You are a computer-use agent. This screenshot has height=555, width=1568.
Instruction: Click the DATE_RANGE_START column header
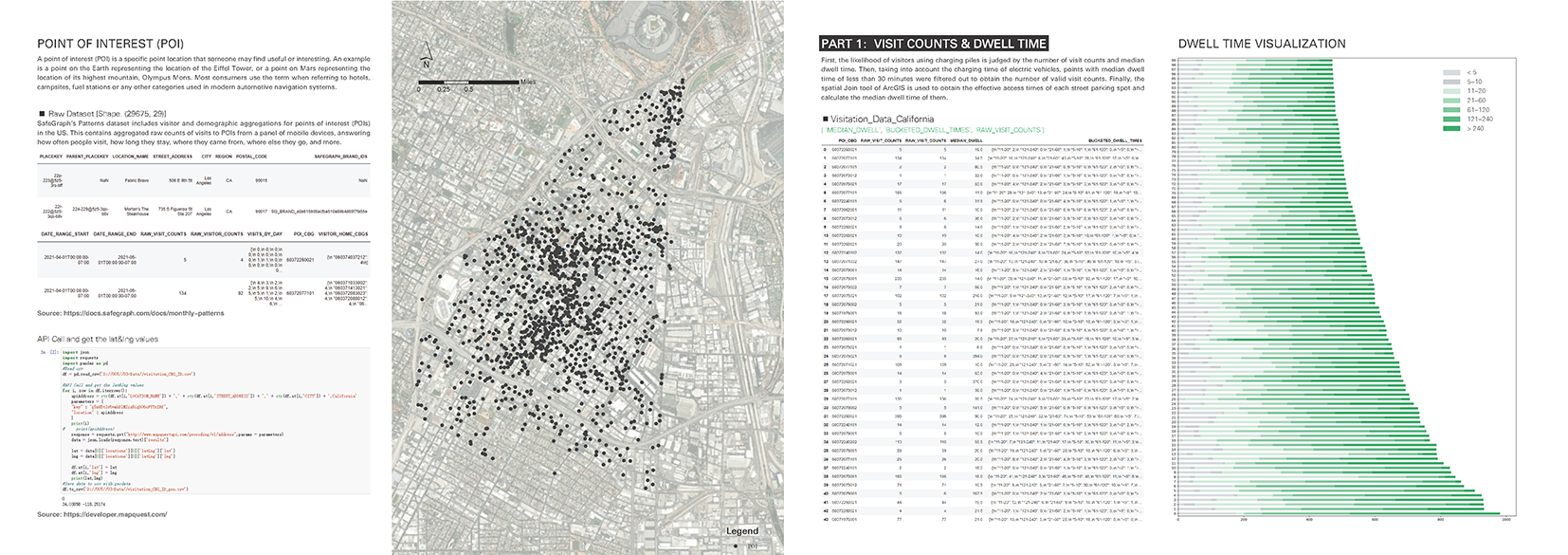click(64, 233)
